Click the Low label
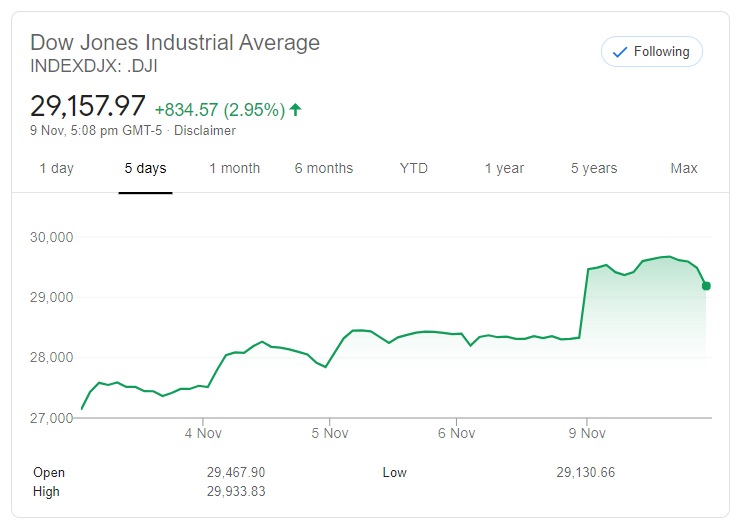The height and width of the screenshot is (526, 739). pos(394,472)
